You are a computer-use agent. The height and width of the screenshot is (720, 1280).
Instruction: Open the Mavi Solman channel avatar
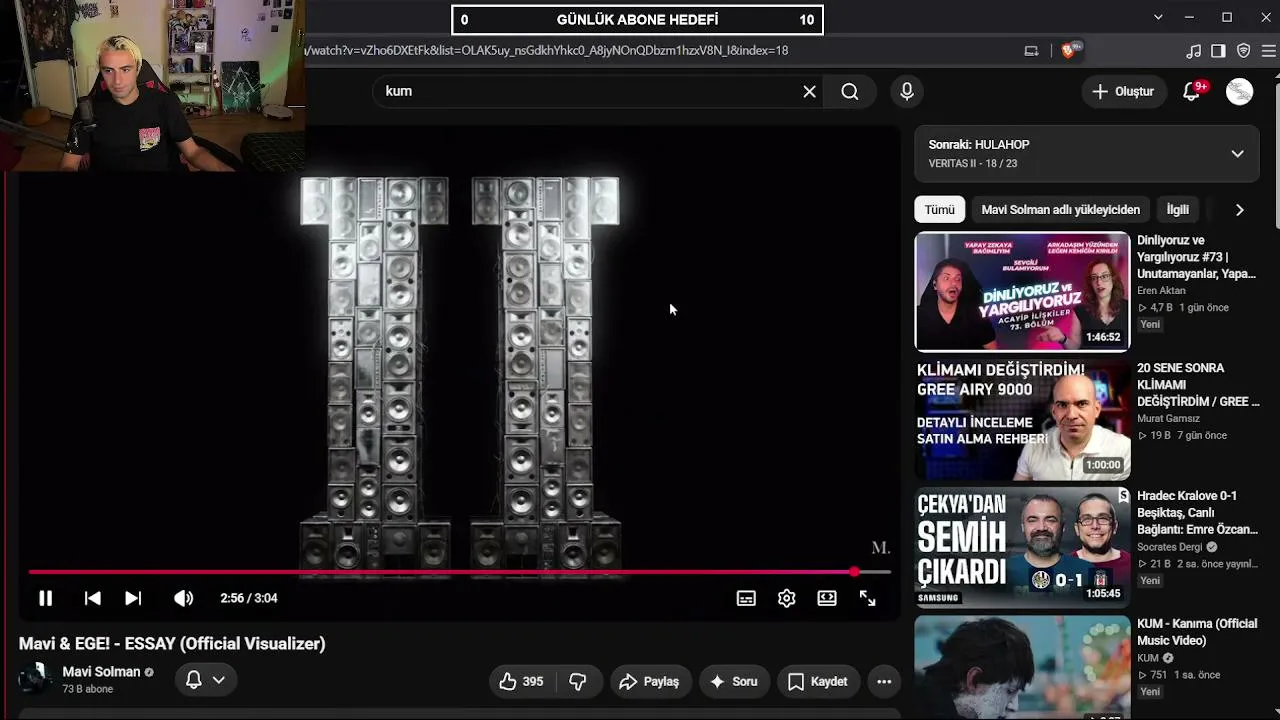[x=35, y=679]
